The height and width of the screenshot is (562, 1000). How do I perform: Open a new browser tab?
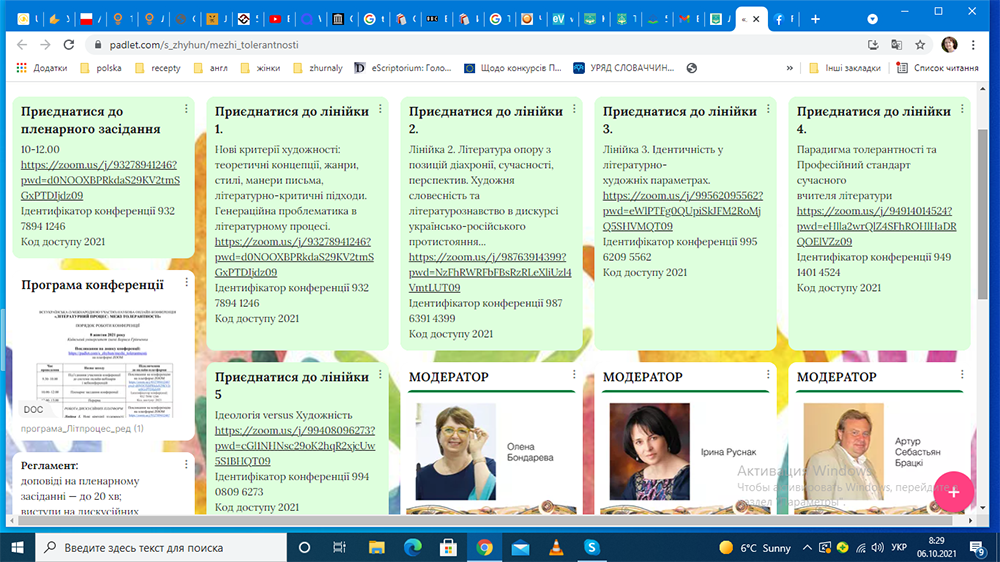coord(816,18)
